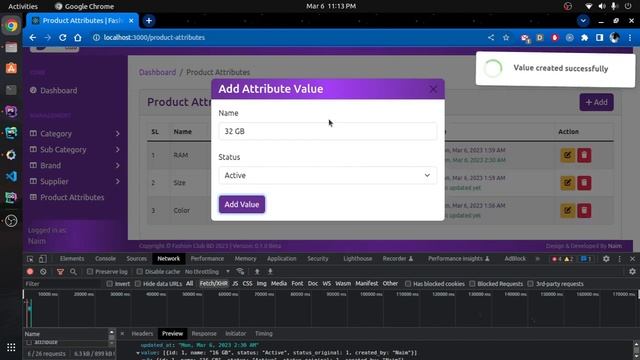The width and height of the screenshot is (640, 360).
Task: Open a new browser tab
Action: [x=149, y=20]
